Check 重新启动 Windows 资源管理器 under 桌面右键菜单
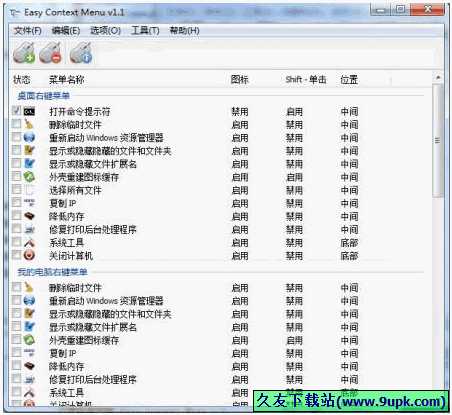 click(16, 137)
